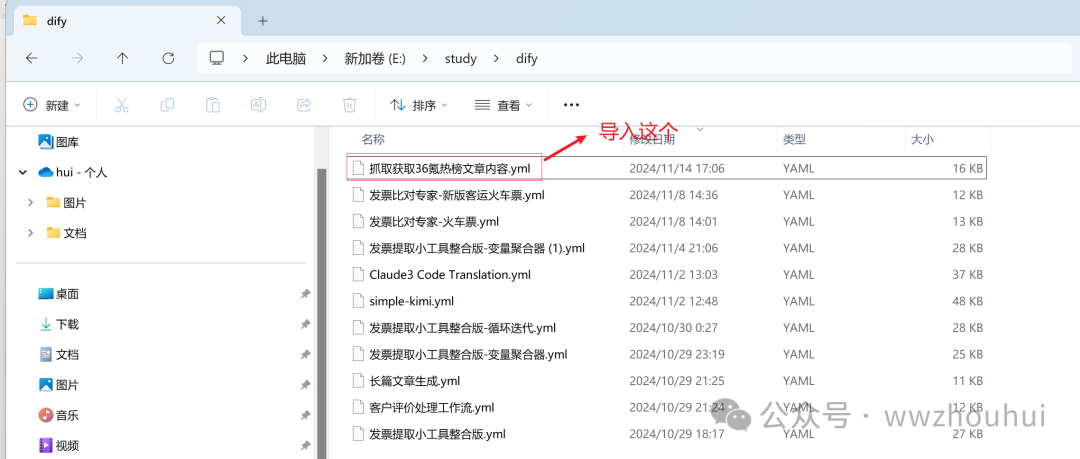The width and height of the screenshot is (1080, 459).
Task: Sort by the 大小 column header
Action: point(922,139)
